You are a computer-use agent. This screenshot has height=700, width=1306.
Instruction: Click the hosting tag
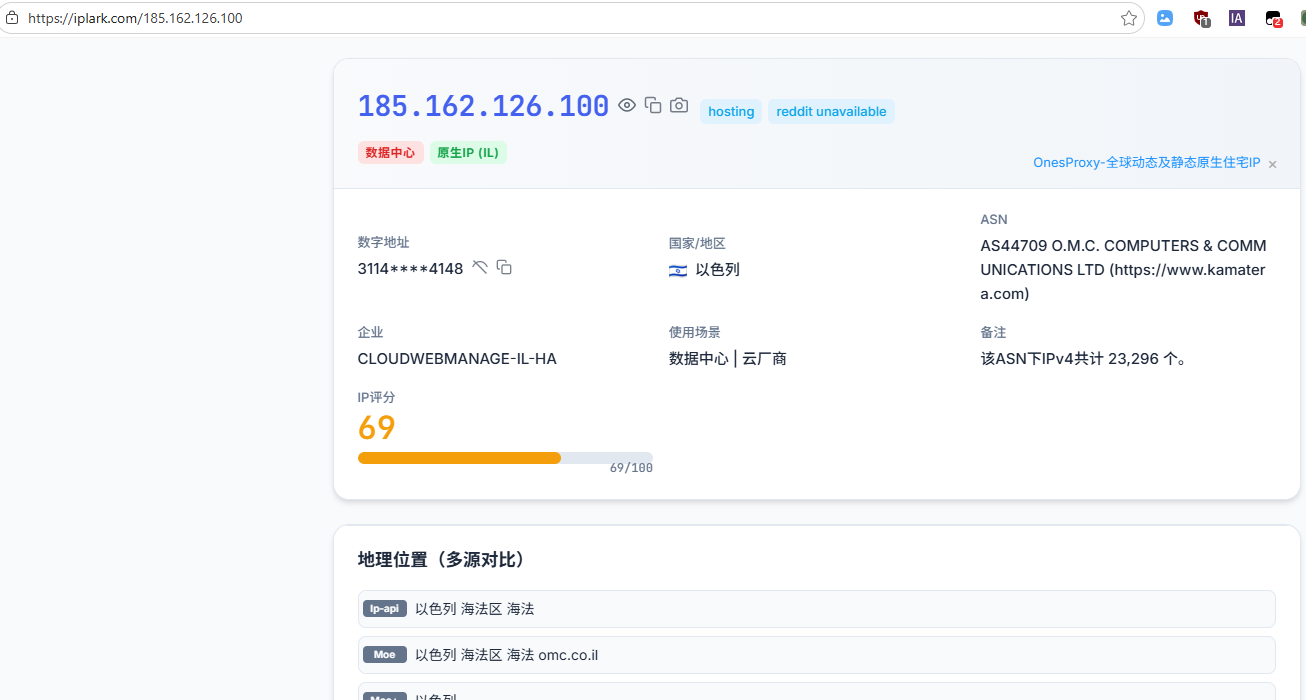pos(731,112)
